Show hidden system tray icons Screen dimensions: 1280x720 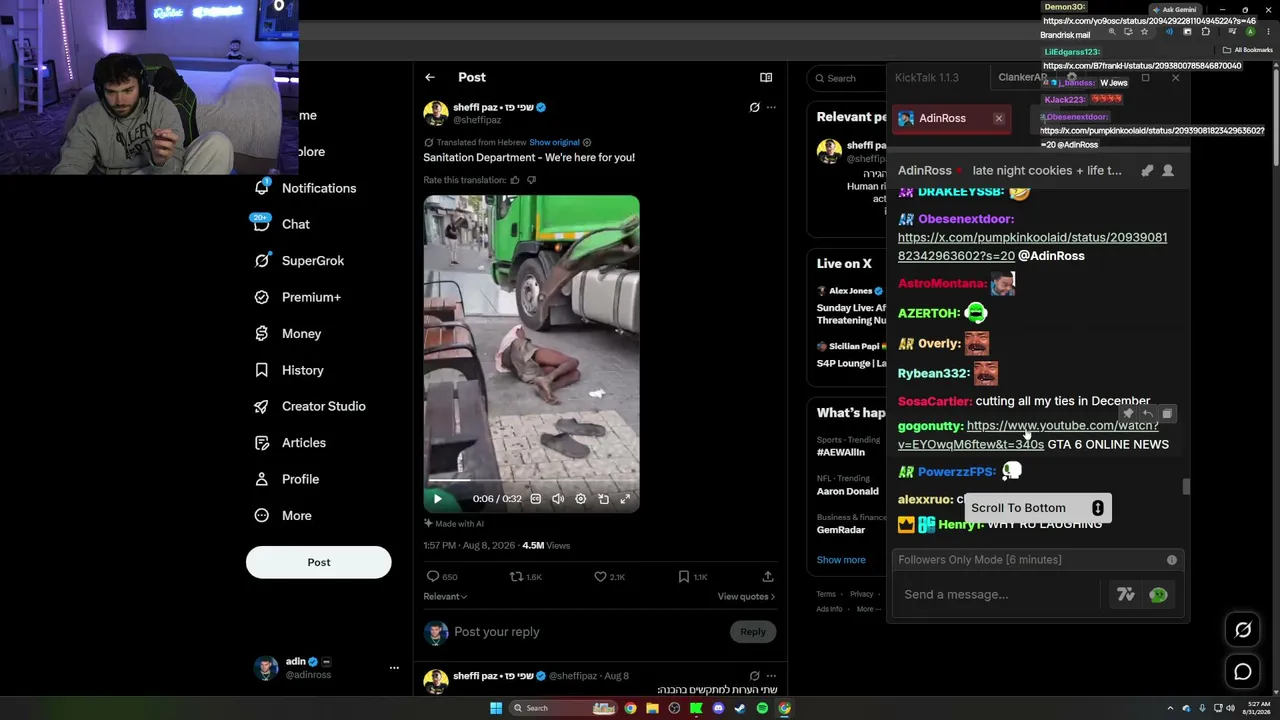[1171, 709]
